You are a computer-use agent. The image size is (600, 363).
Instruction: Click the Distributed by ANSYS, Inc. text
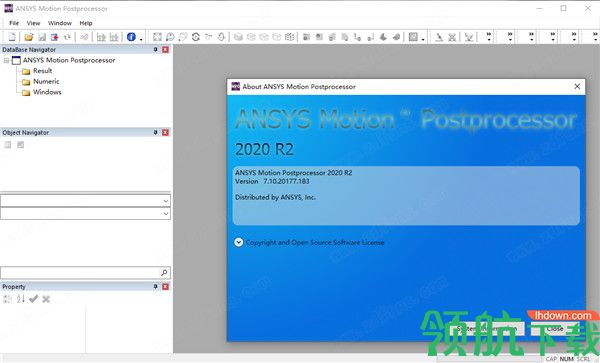tap(275, 197)
